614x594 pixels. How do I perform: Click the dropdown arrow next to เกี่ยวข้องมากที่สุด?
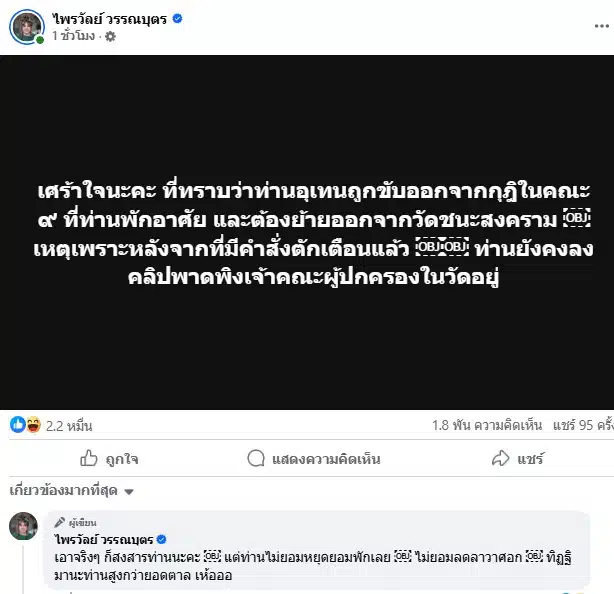[x=129, y=491]
